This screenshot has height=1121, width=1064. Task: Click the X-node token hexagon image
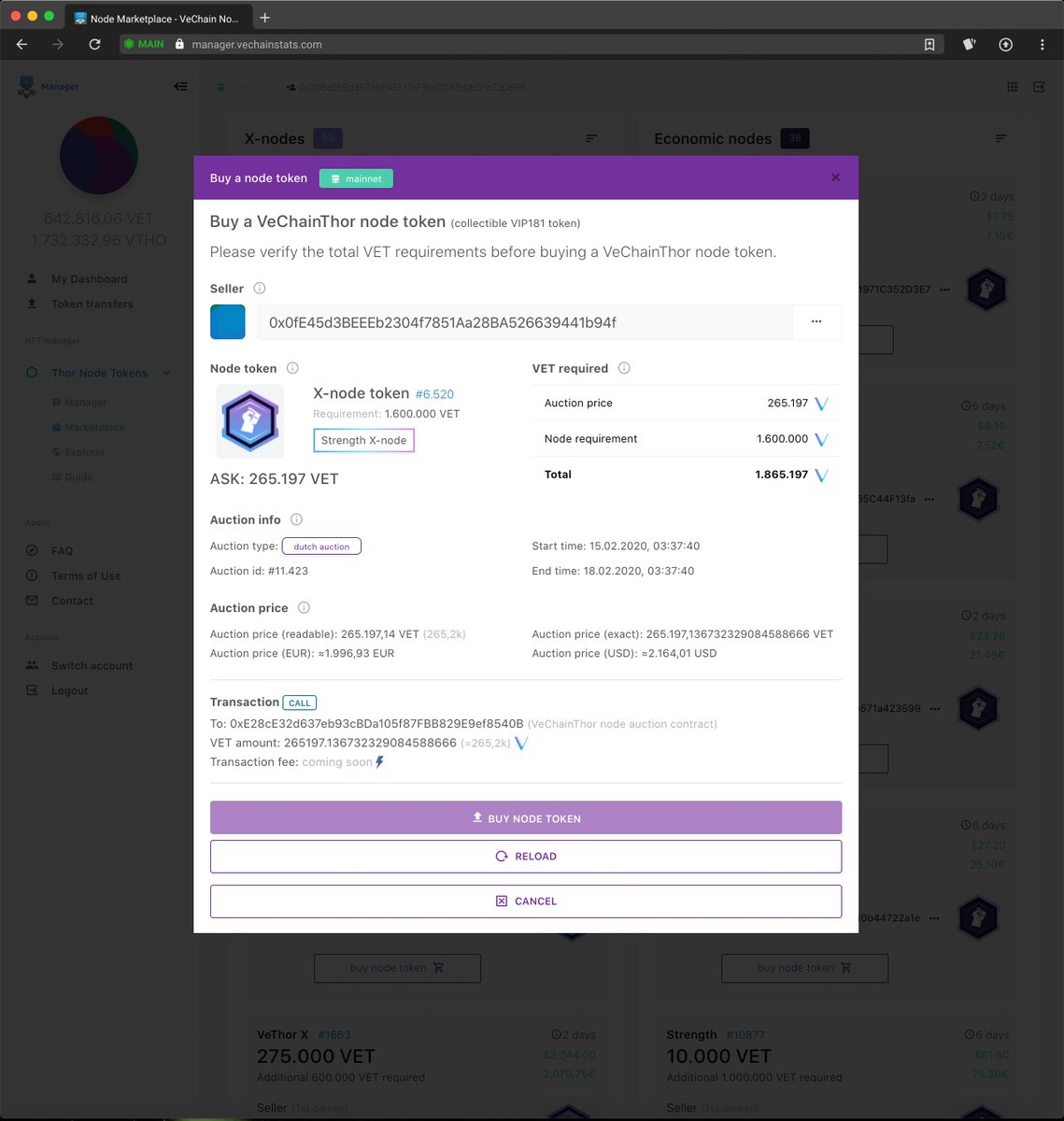pyautogui.click(x=249, y=421)
